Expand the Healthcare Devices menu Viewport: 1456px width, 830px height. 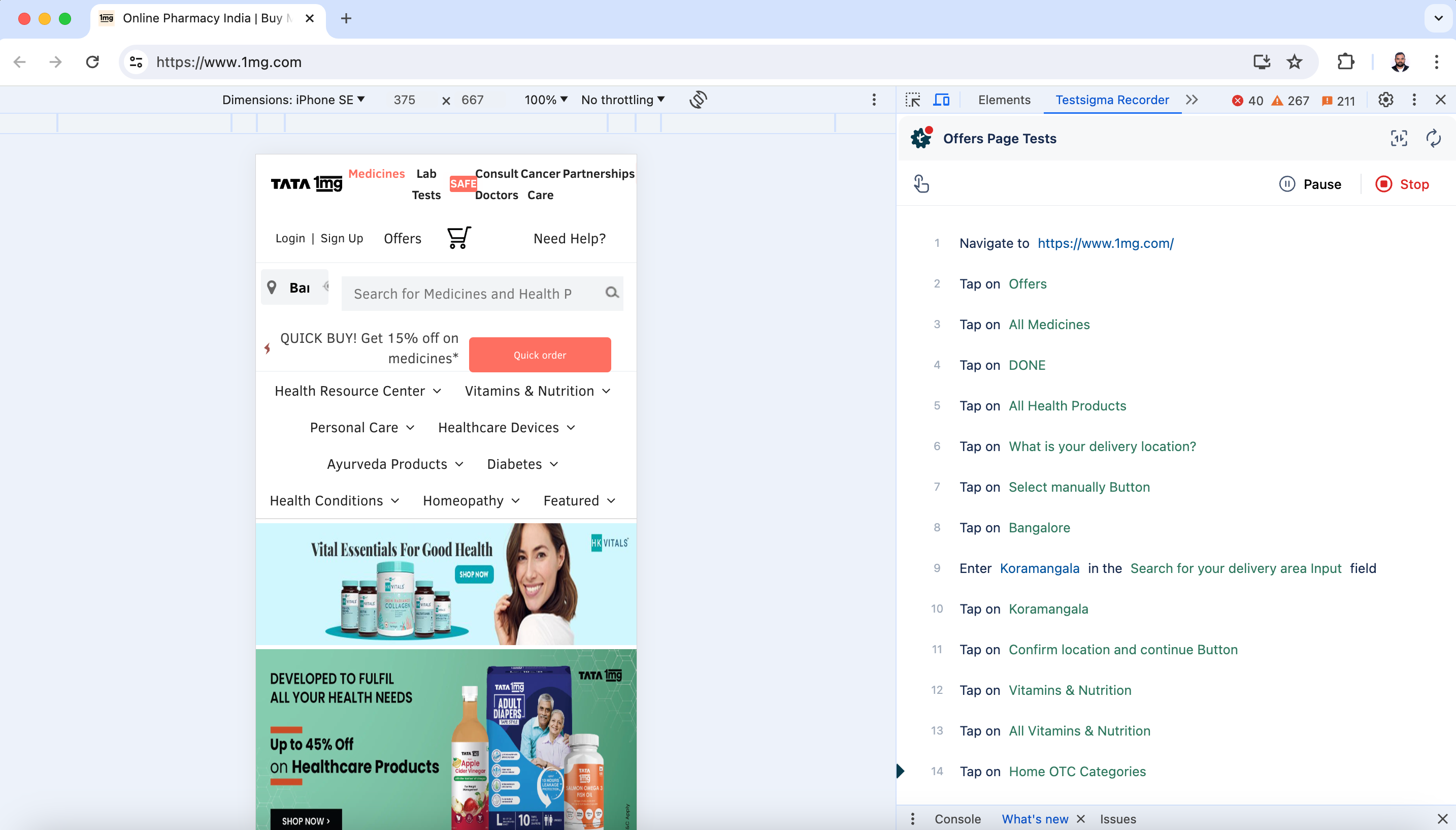point(507,428)
